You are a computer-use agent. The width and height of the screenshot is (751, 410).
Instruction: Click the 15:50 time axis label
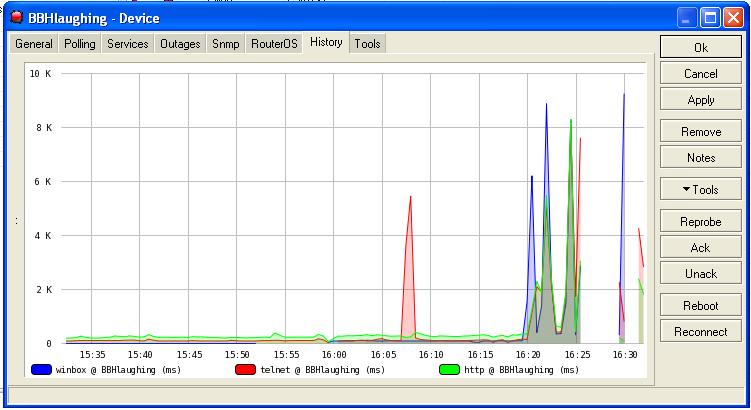click(237, 355)
